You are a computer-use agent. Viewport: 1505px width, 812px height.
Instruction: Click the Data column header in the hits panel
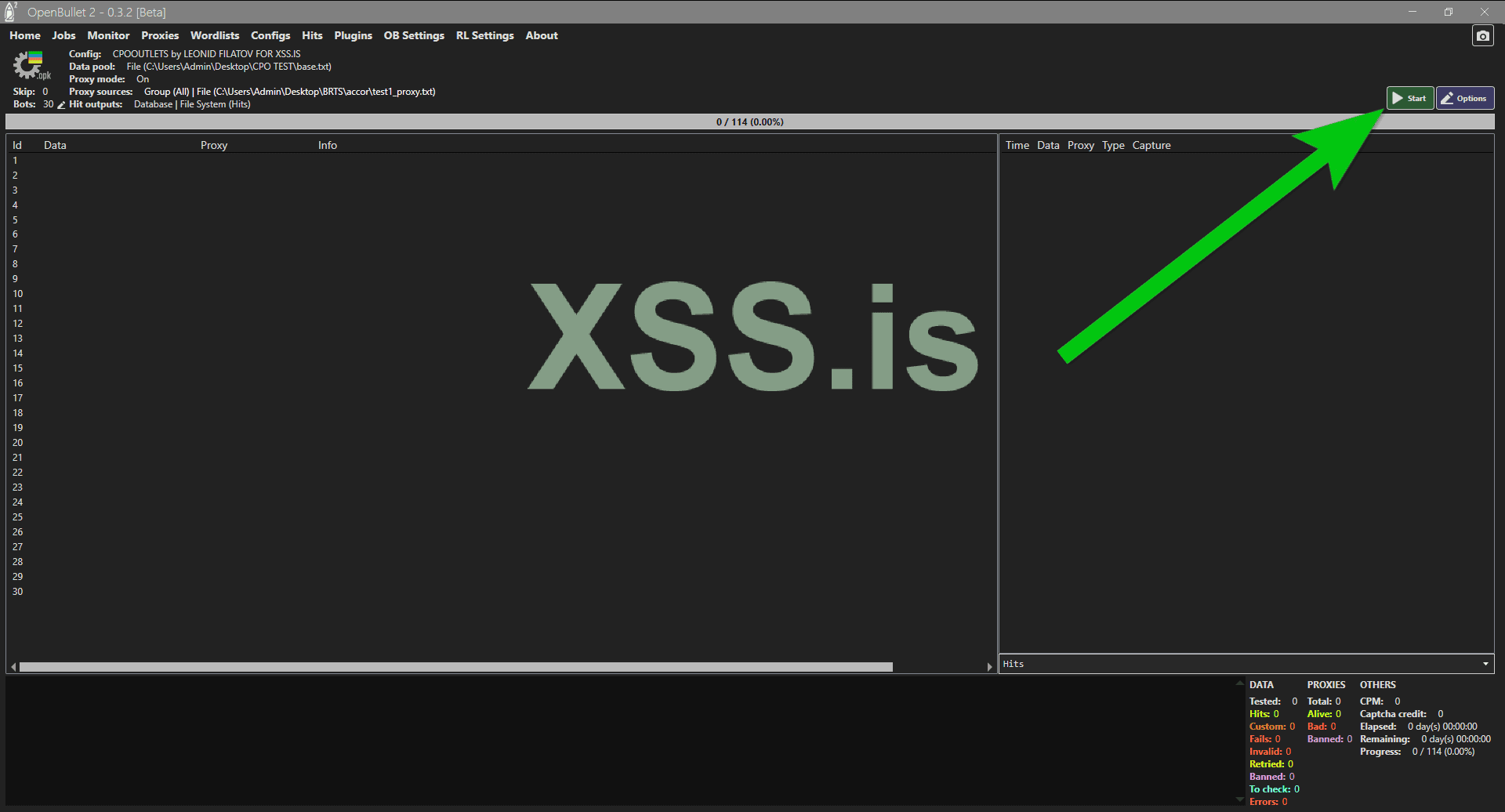point(1048,145)
